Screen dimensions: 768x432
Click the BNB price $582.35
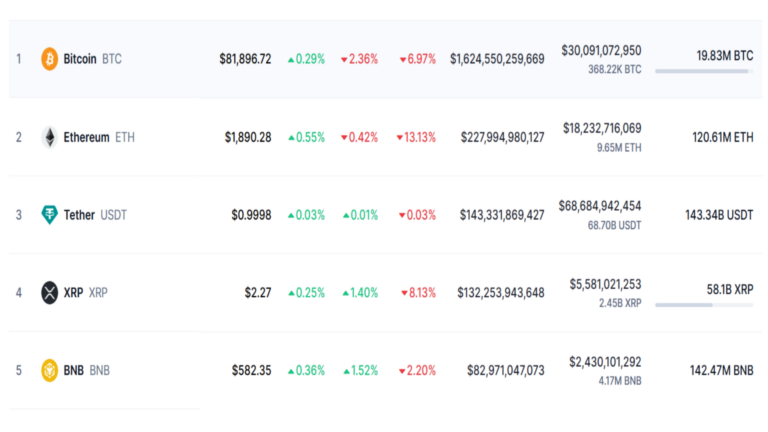click(x=251, y=371)
